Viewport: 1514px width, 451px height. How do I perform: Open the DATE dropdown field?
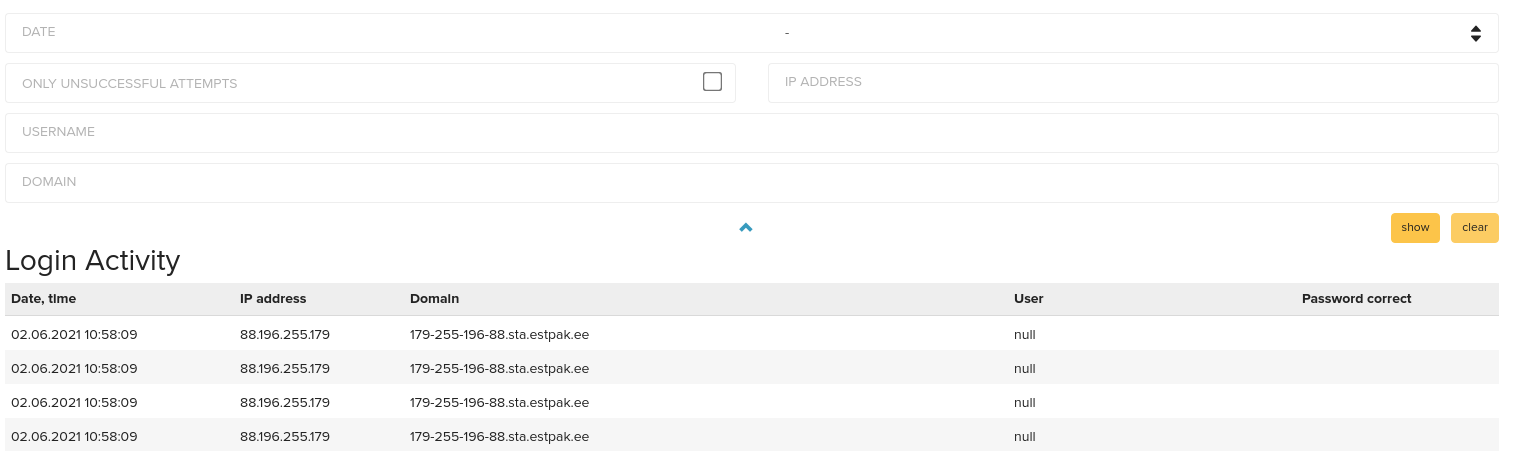click(752, 33)
